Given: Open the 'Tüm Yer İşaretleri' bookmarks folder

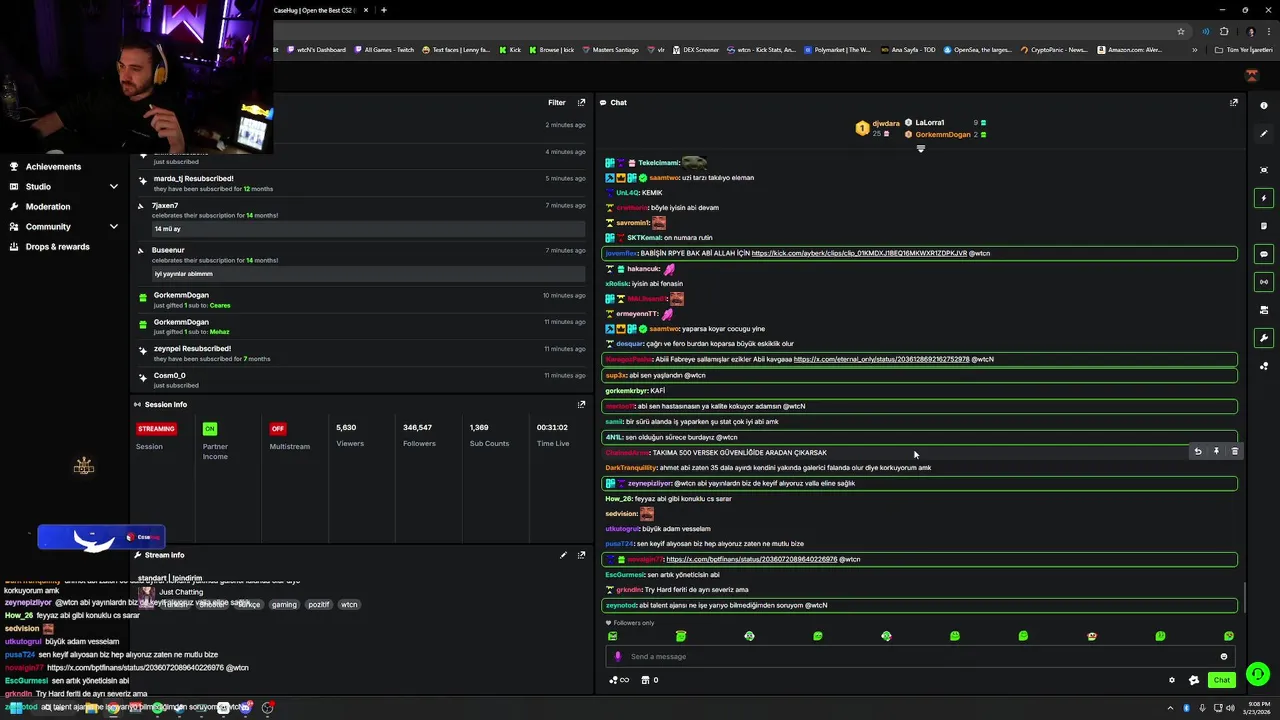Looking at the screenshot, I should pos(1244,49).
